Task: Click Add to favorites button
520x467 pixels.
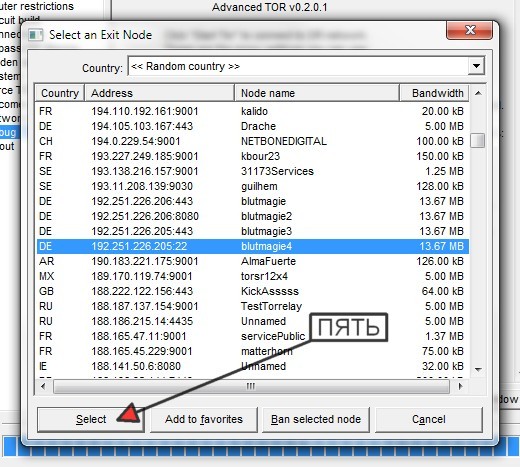Action: click(x=204, y=420)
